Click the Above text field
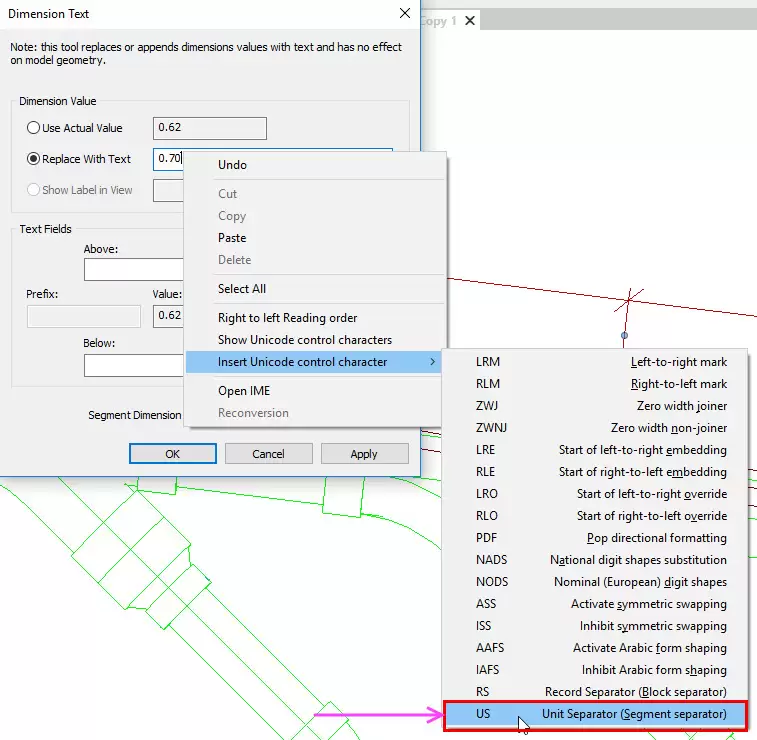The image size is (757, 740). [x=133, y=270]
